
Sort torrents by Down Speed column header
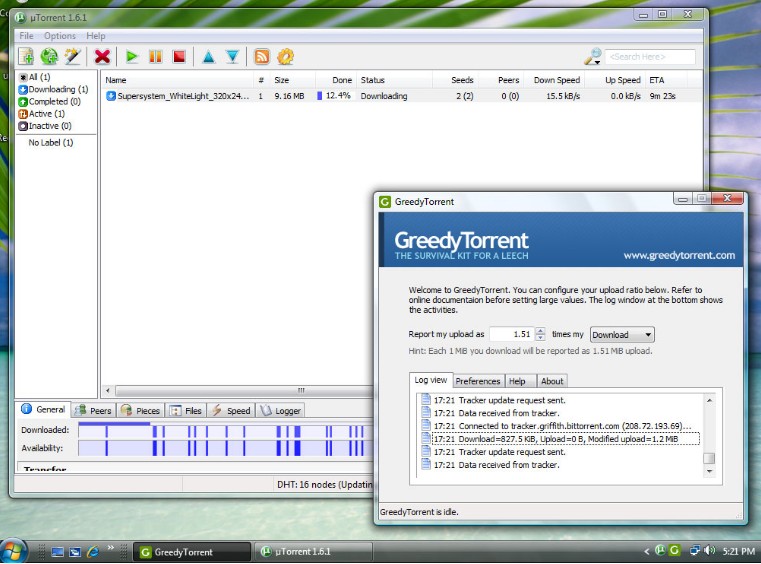click(556, 80)
